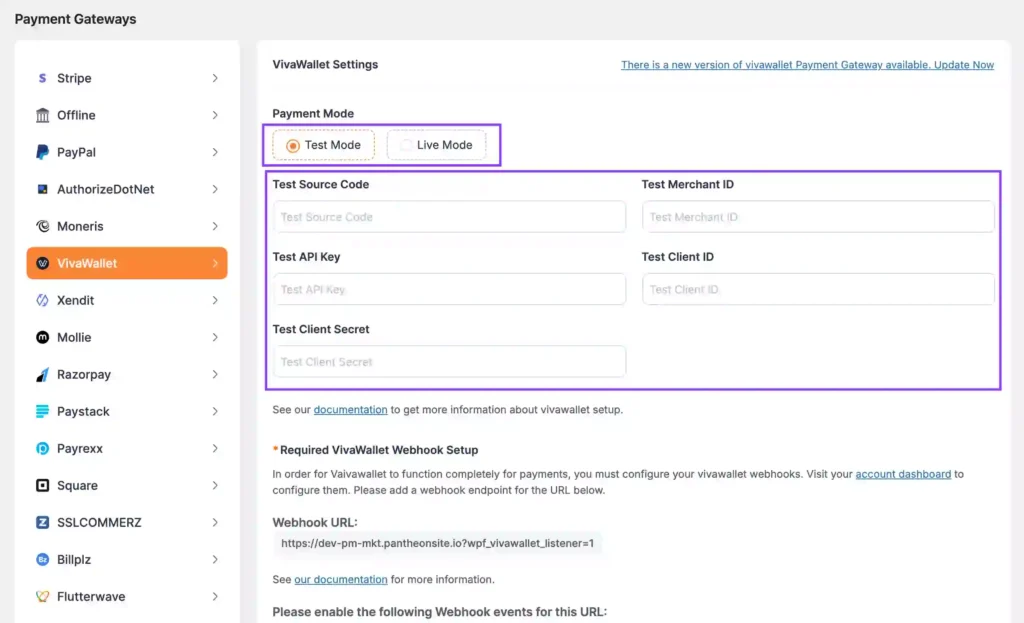Click the SSLCOMMERZ logo icon

[x=42, y=522]
